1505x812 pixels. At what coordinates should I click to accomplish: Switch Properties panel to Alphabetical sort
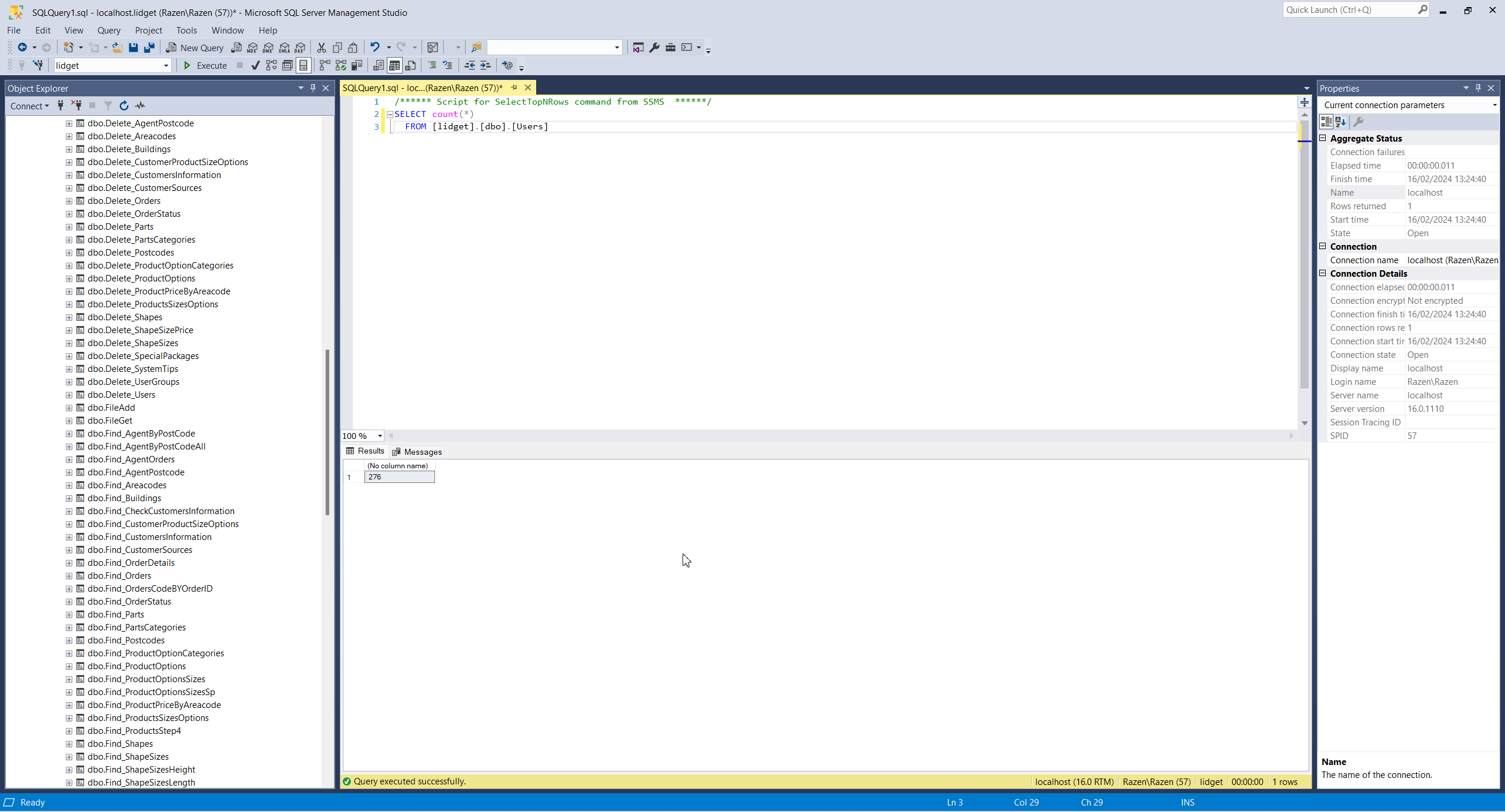tap(1340, 122)
